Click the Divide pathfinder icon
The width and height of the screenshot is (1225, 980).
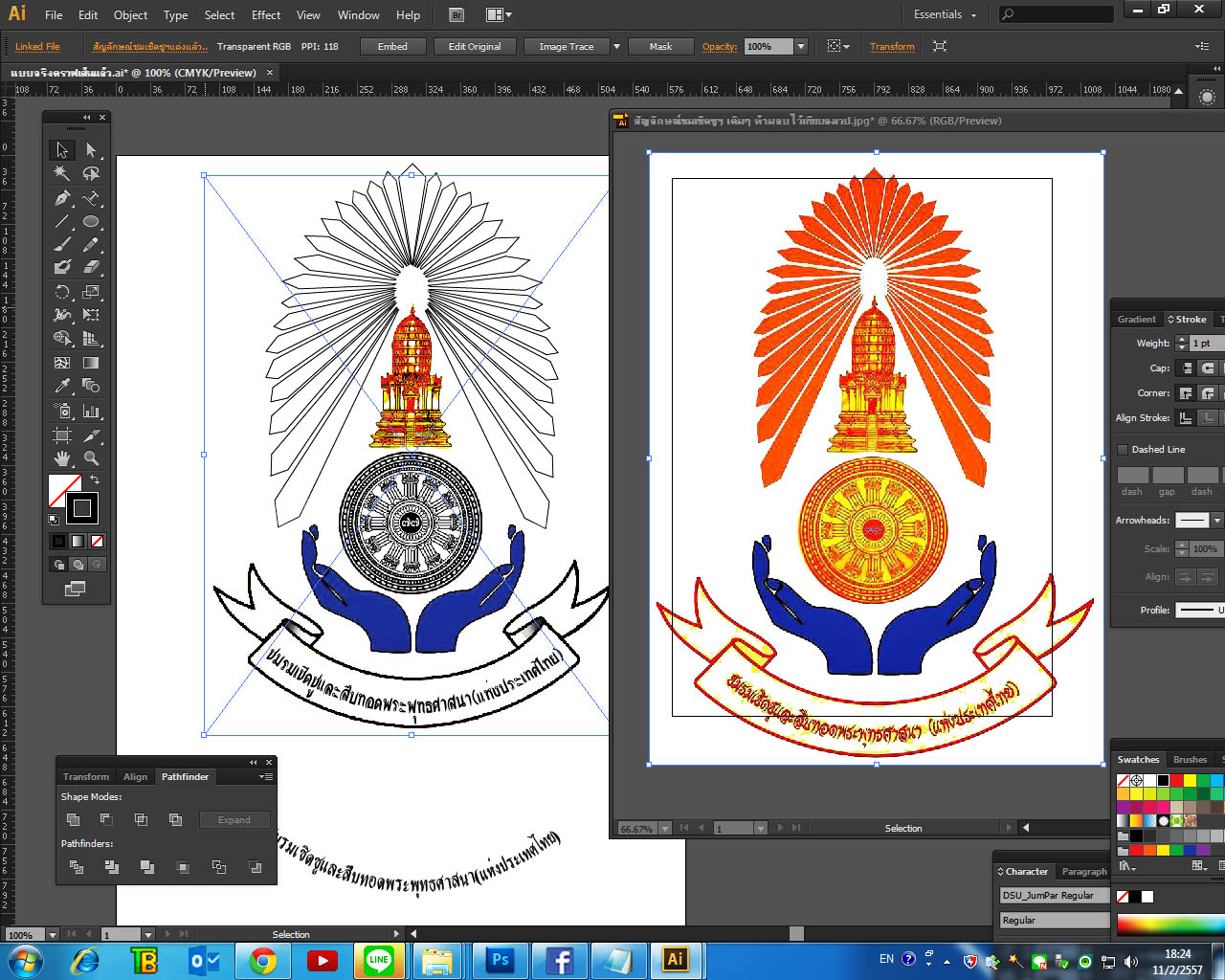click(x=77, y=867)
